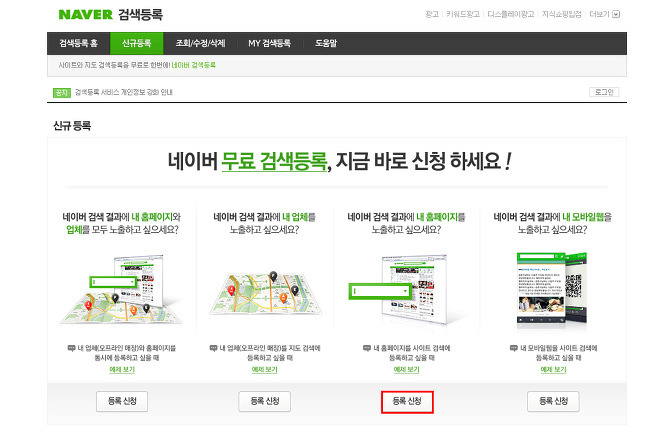Screen dimensions: 650x436
Task: Click 등록 신청 highlighted in red
Action: click(x=407, y=402)
